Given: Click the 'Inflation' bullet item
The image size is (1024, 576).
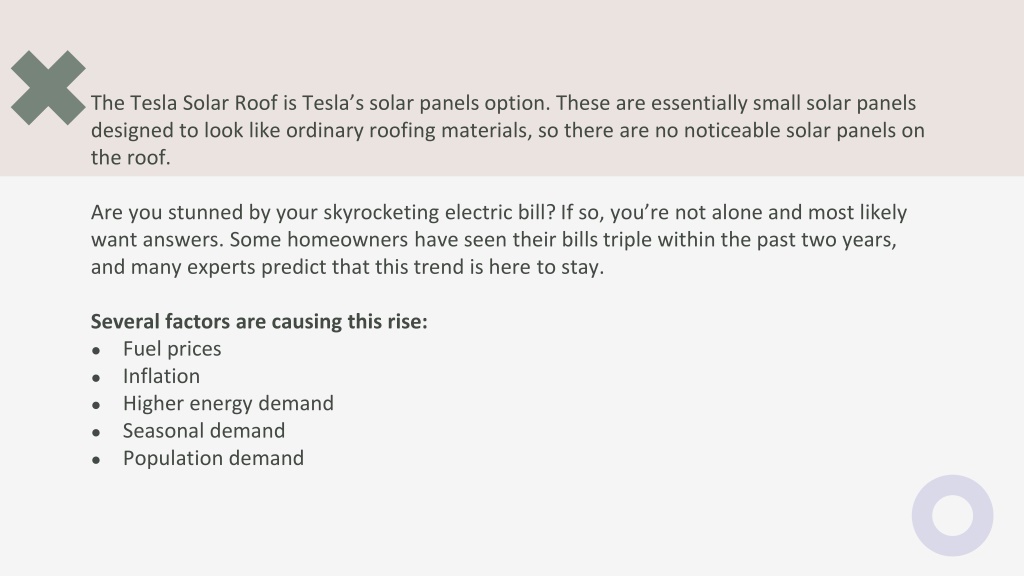Looking at the screenshot, I should pos(161,376).
